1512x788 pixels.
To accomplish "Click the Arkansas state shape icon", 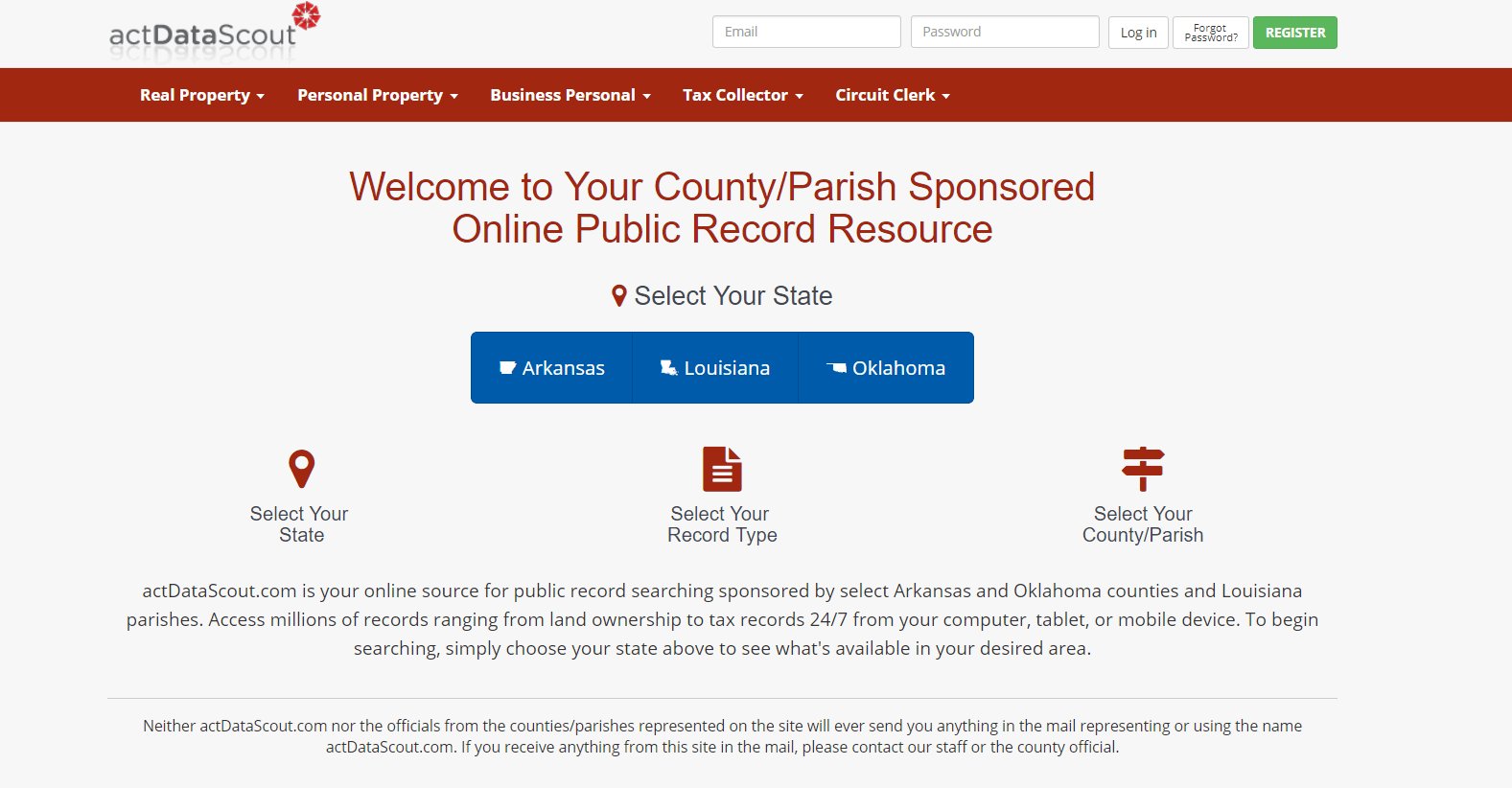I will pos(508,368).
